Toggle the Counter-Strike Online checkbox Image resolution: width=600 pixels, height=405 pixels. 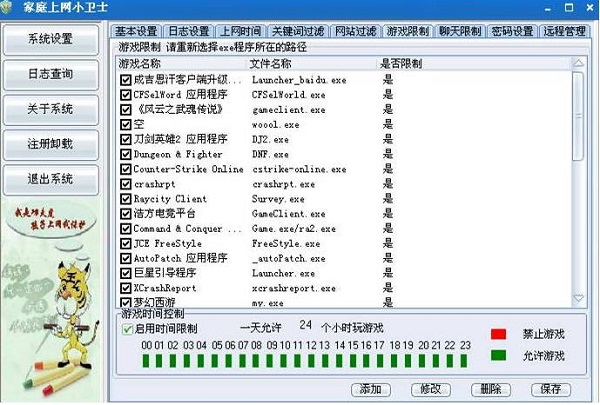[x=126, y=169]
